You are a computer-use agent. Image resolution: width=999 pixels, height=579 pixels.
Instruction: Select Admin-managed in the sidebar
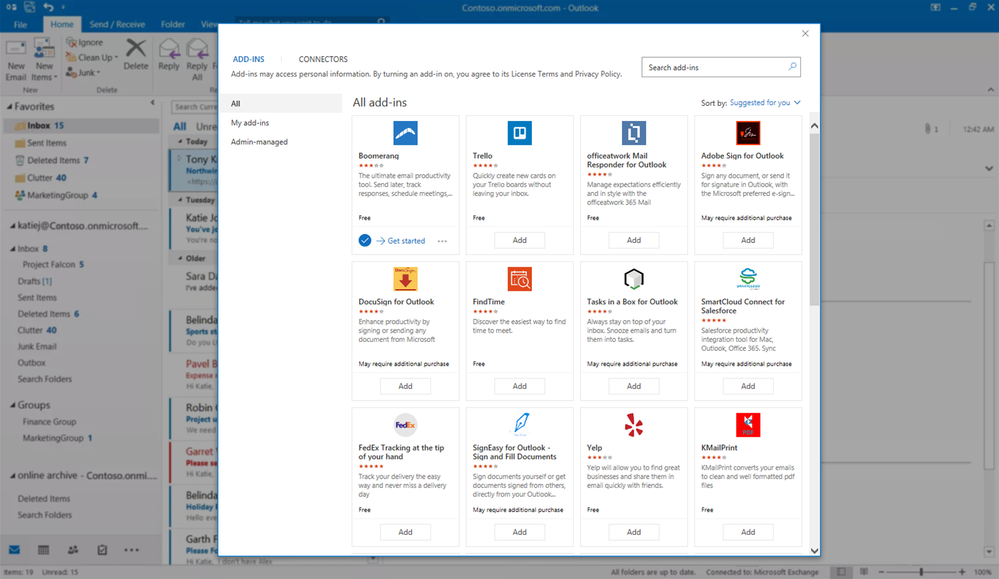point(259,141)
